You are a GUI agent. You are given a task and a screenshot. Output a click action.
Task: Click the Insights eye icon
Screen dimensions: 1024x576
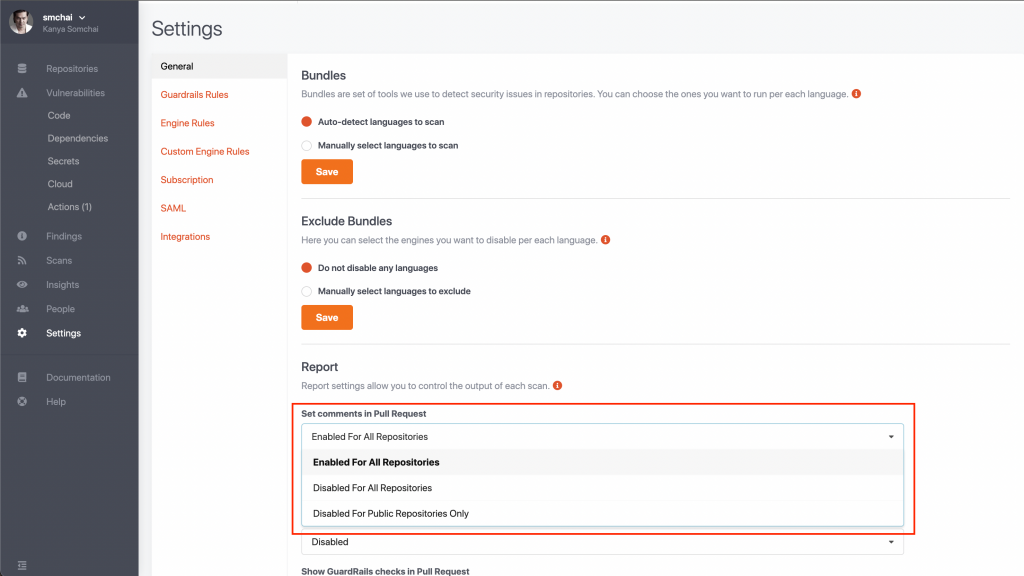click(22, 284)
